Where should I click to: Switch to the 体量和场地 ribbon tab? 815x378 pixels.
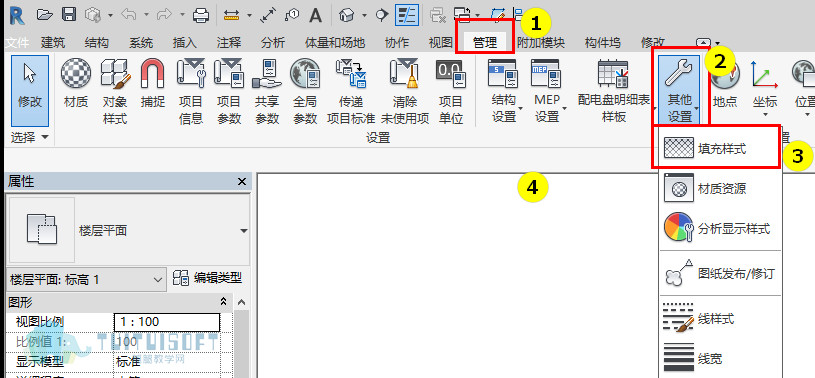pyautogui.click(x=335, y=43)
